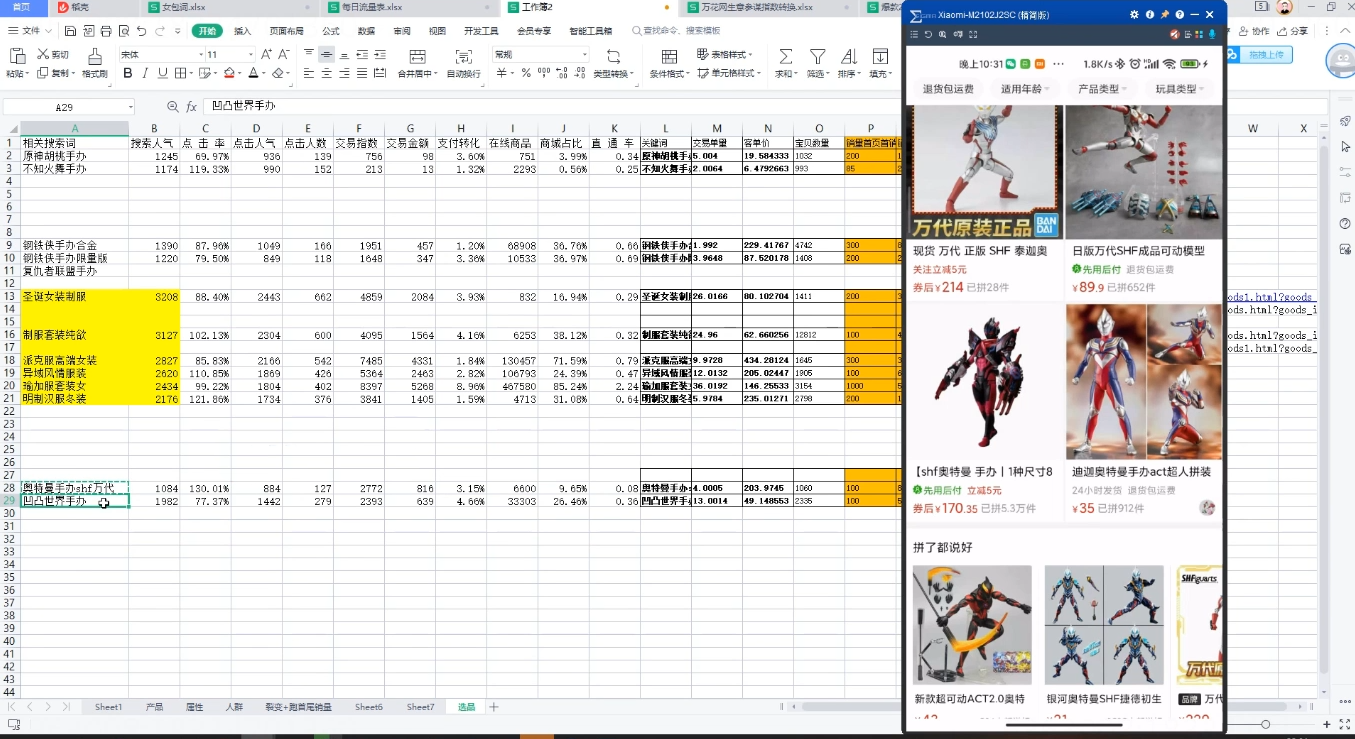Set vertical middle alignment
Screen dimensions: 1355x739
[327, 55]
